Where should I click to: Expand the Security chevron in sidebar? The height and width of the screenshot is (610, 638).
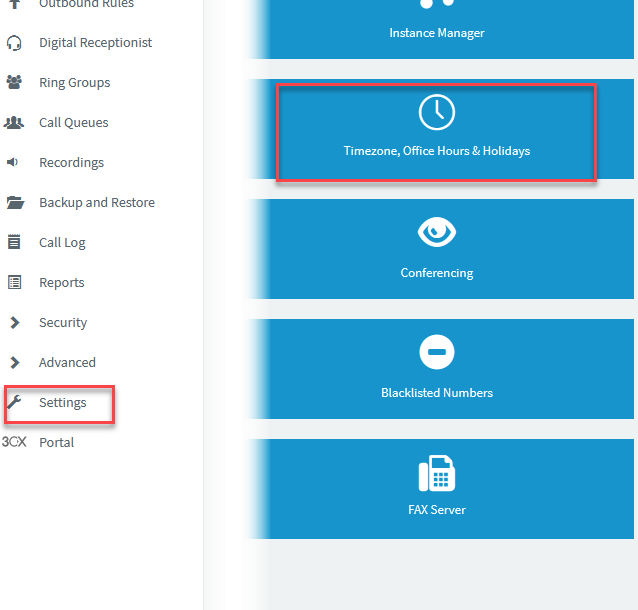15,322
